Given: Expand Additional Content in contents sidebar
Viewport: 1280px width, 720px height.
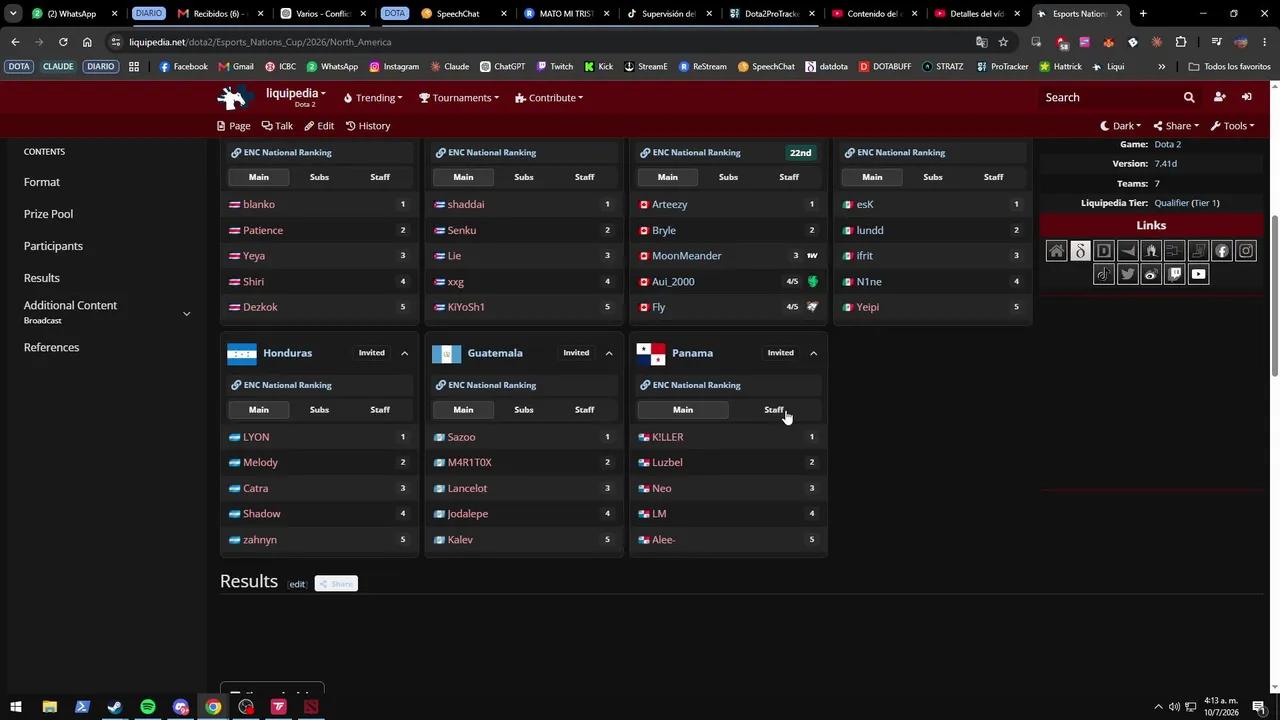Looking at the screenshot, I should coord(186,313).
